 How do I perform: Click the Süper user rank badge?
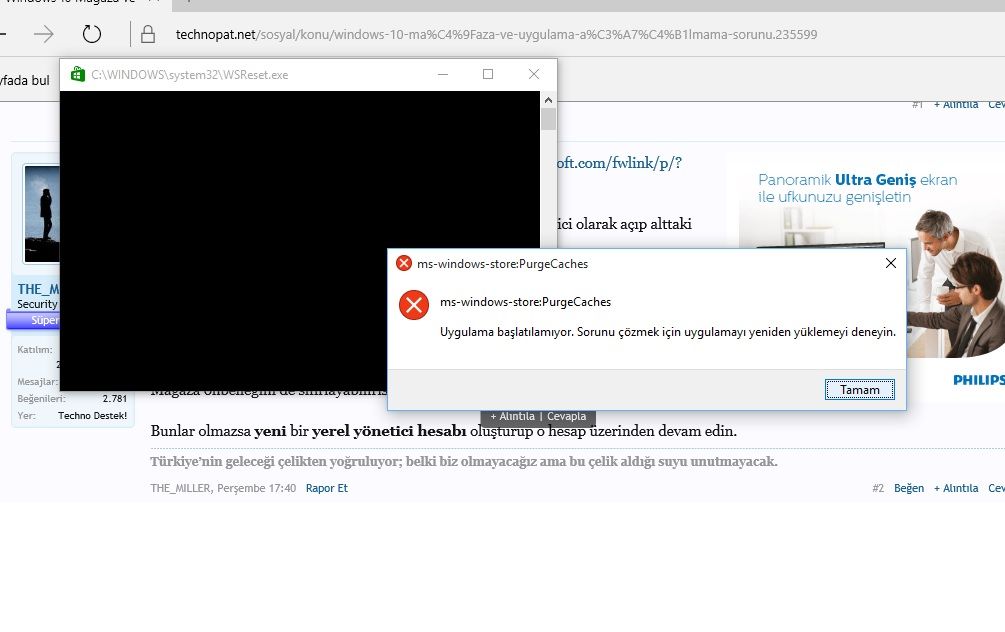[x=33, y=319]
